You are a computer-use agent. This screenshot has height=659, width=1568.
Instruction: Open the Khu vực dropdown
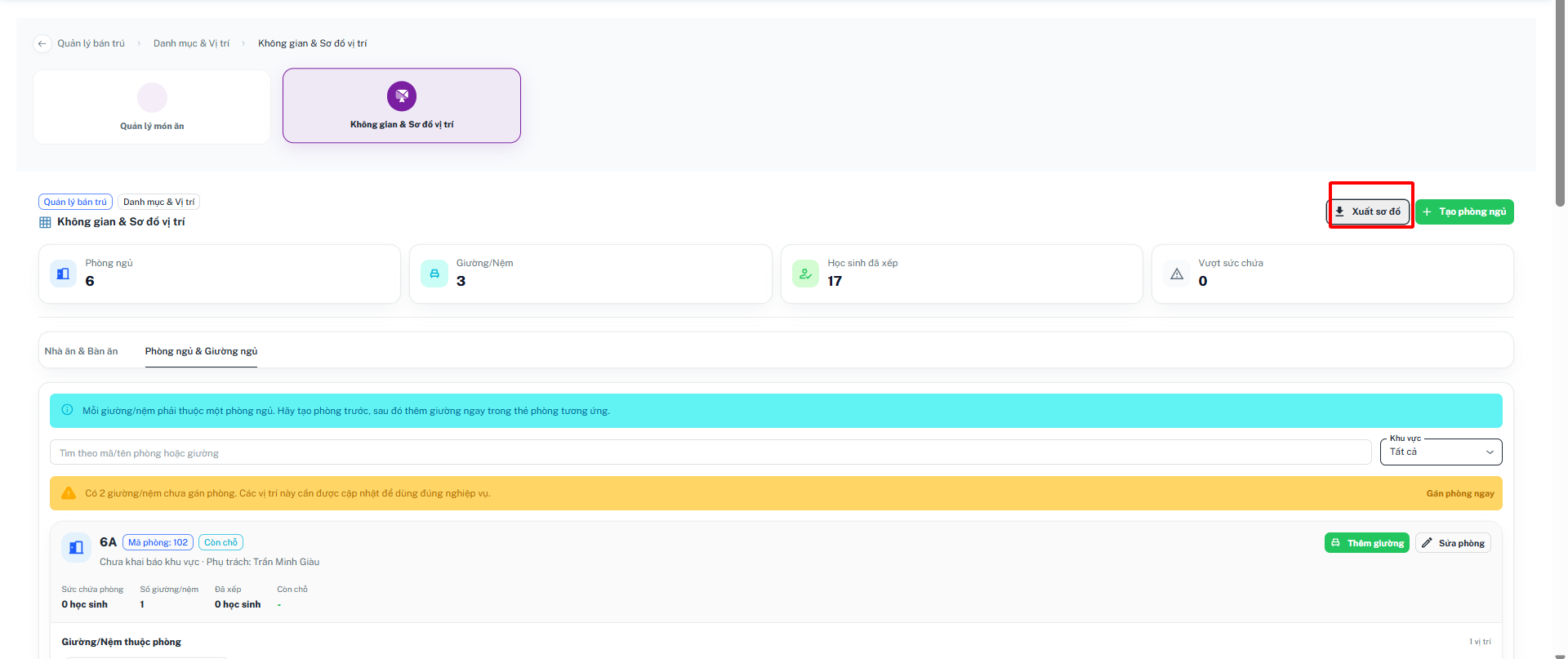[1441, 452]
